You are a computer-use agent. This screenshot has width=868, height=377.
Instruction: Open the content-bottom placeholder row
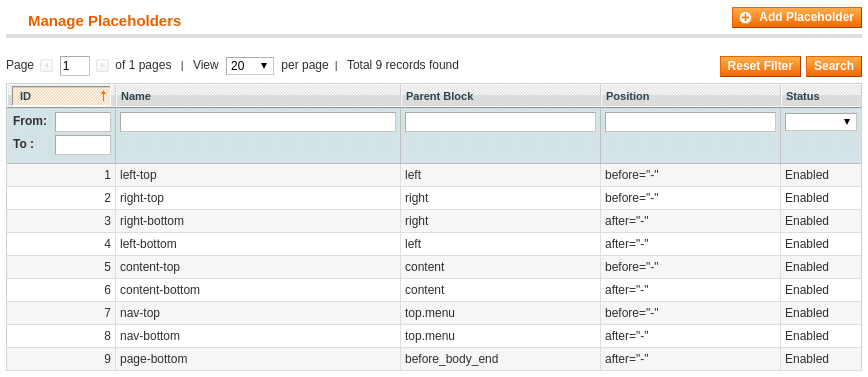pos(434,290)
